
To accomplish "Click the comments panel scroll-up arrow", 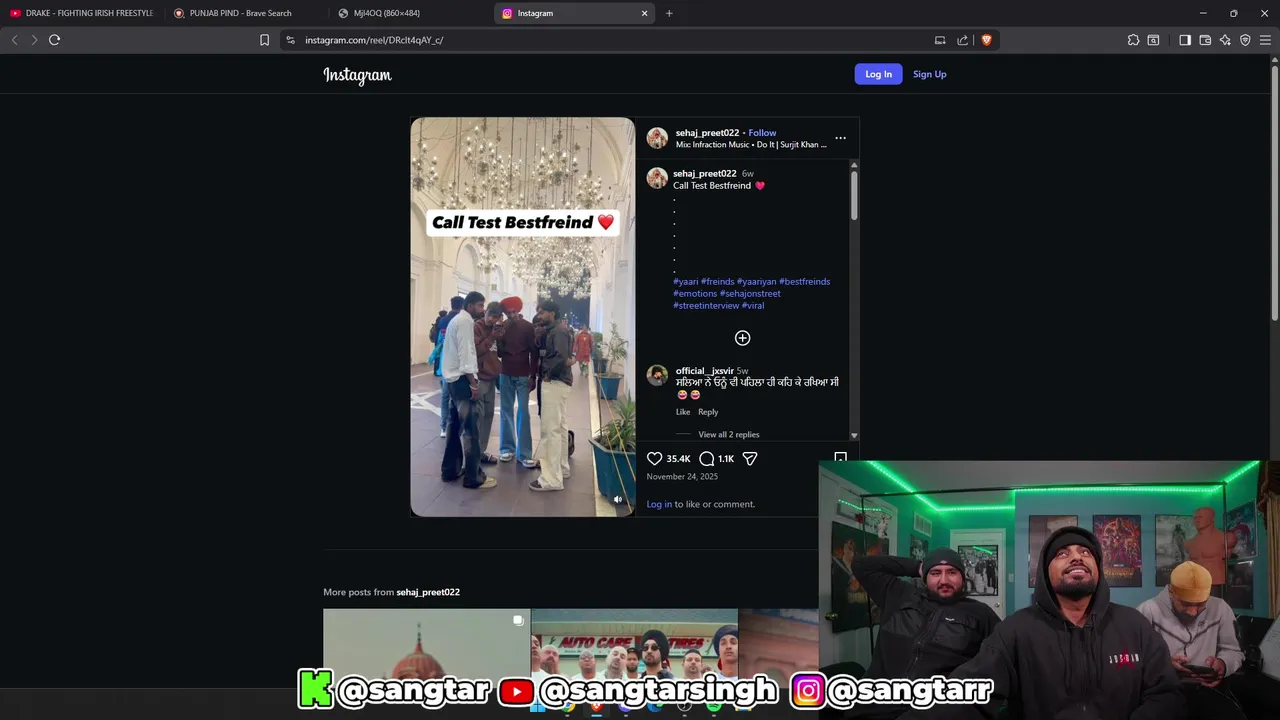I will [854, 165].
